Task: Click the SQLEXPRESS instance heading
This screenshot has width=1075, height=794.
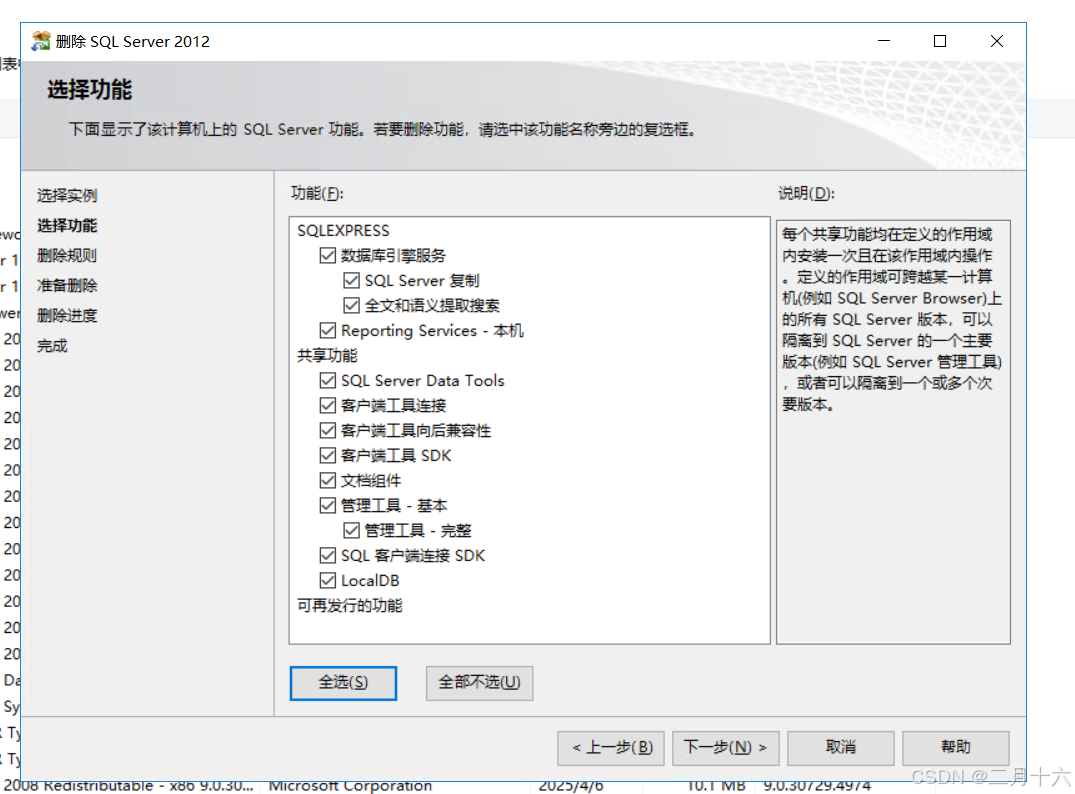Action: (x=343, y=230)
